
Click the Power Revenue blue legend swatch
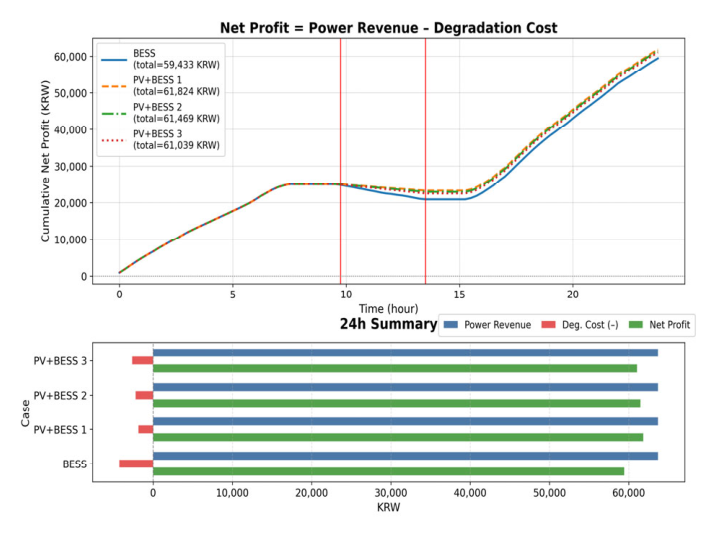click(x=451, y=325)
